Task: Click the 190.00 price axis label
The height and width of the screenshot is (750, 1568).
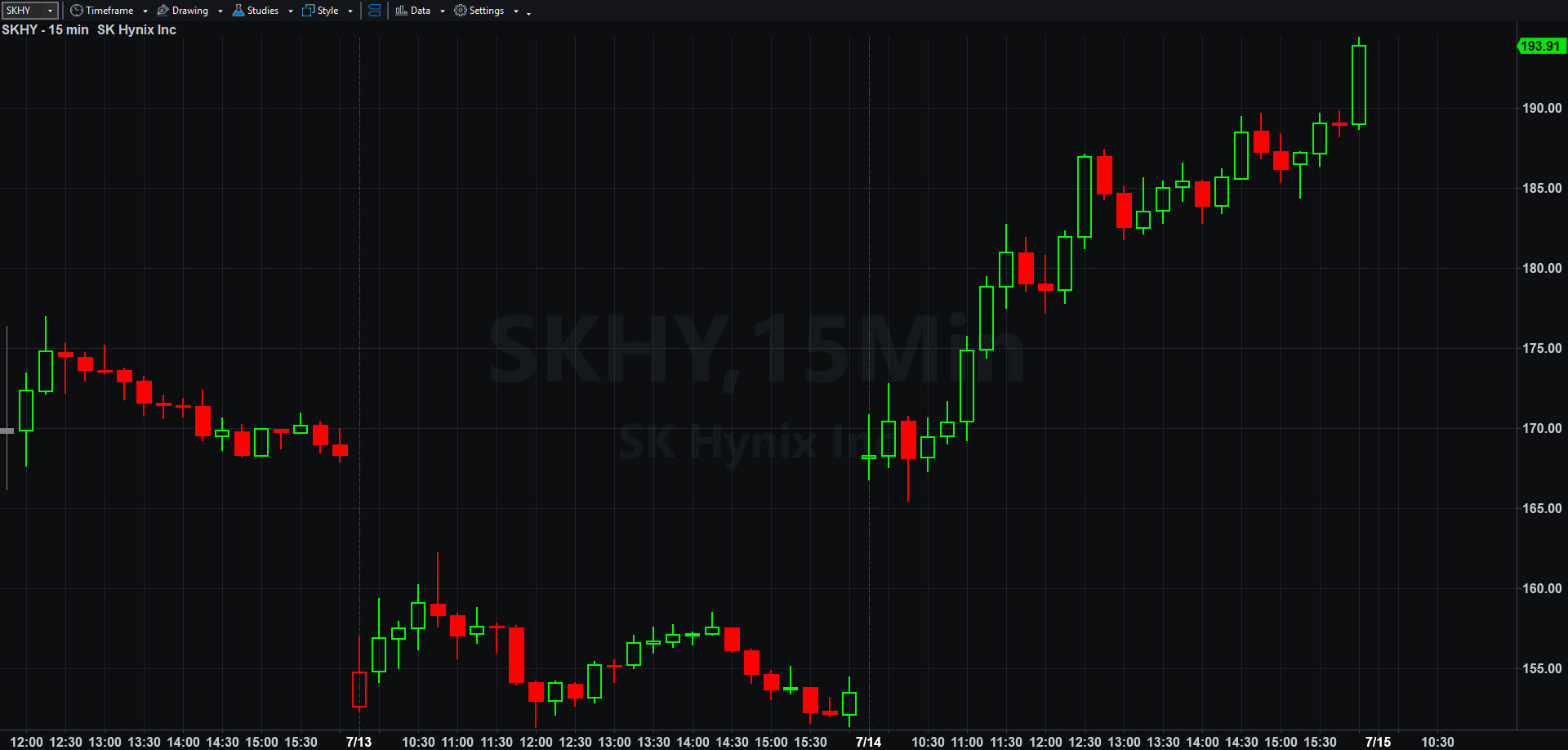Action: point(1542,108)
